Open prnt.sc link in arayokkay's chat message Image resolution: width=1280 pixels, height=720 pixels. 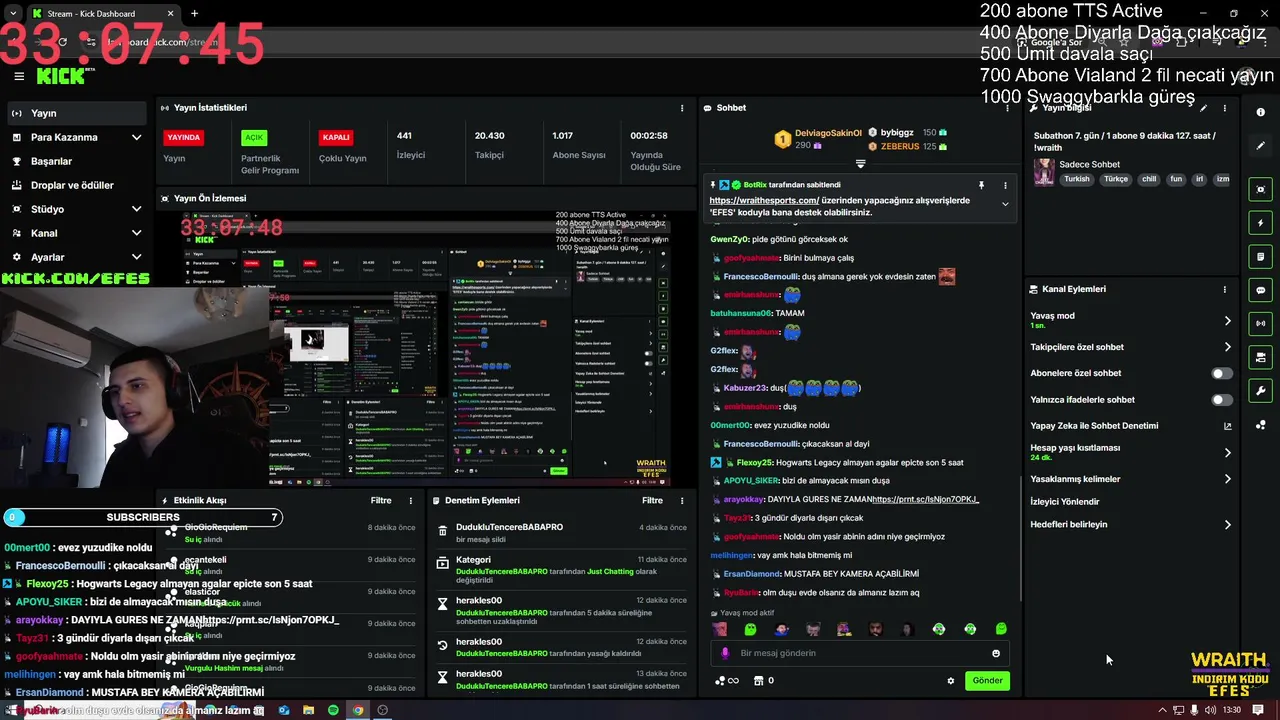click(x=925, y=499)
